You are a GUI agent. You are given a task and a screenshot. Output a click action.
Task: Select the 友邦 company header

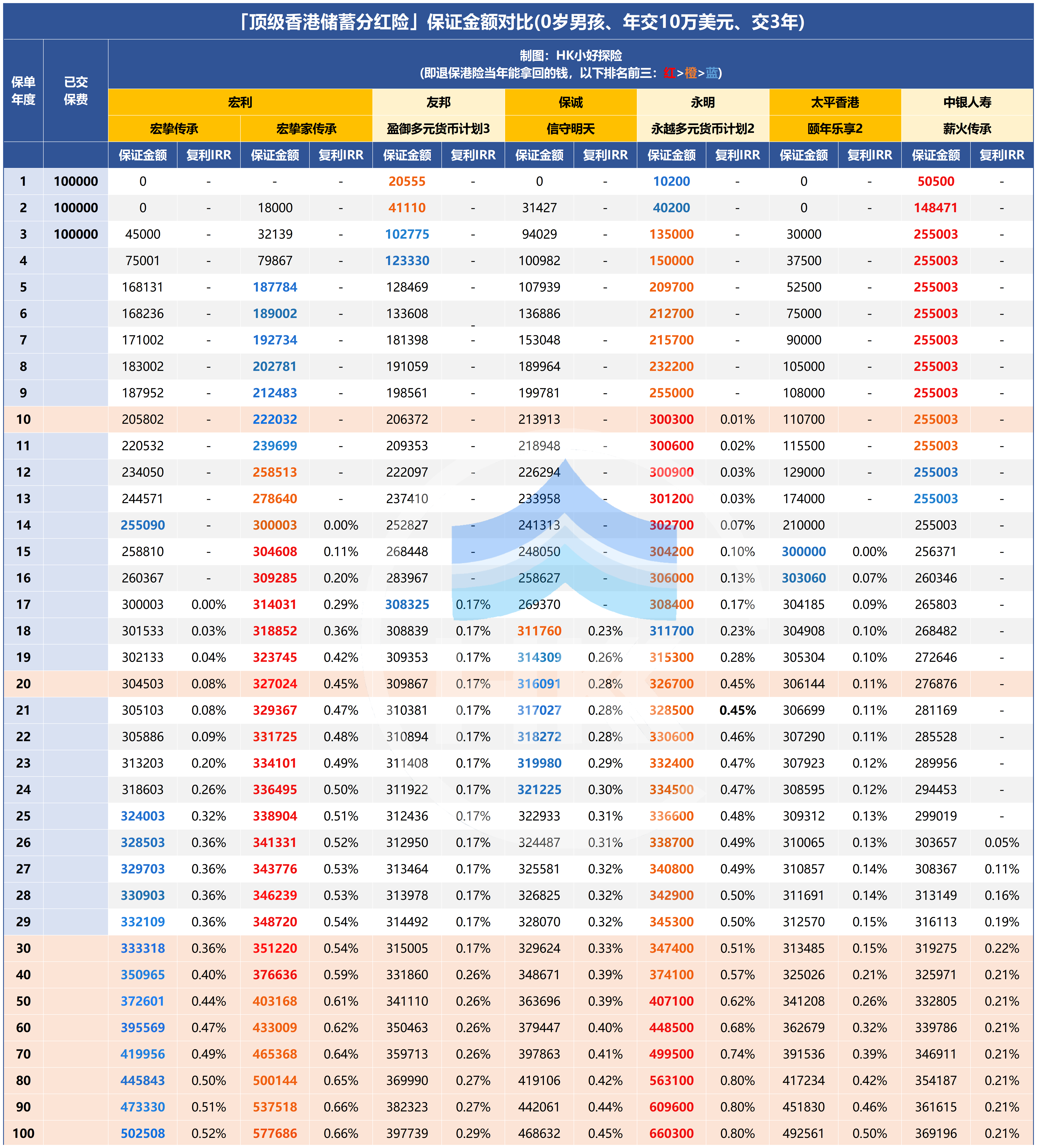(x=438, y=102)
